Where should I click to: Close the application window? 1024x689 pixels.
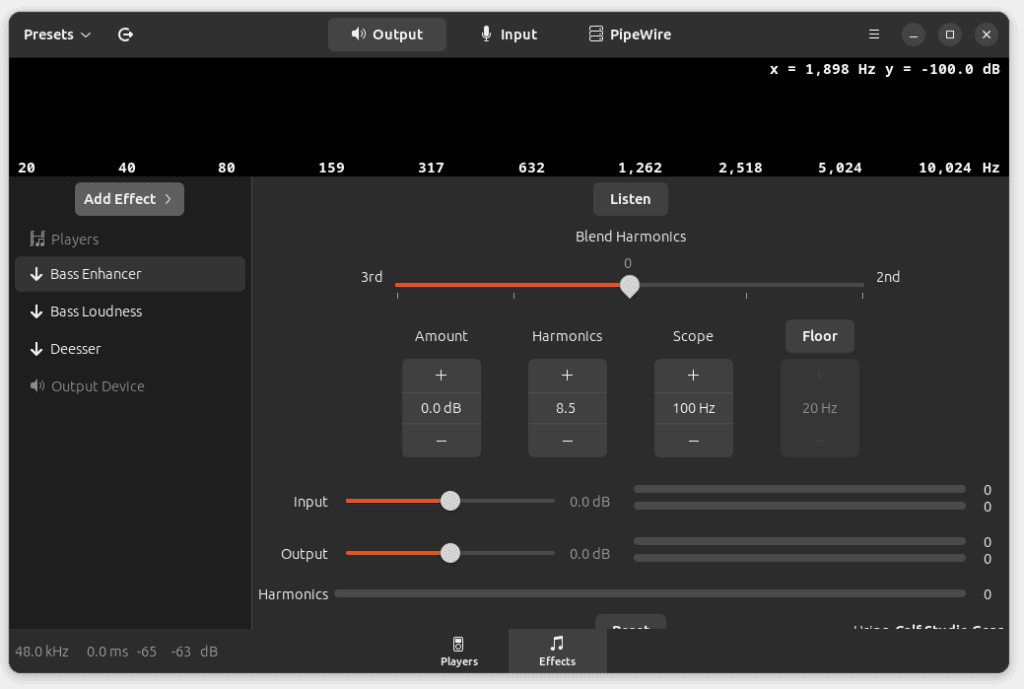point(986,35)
